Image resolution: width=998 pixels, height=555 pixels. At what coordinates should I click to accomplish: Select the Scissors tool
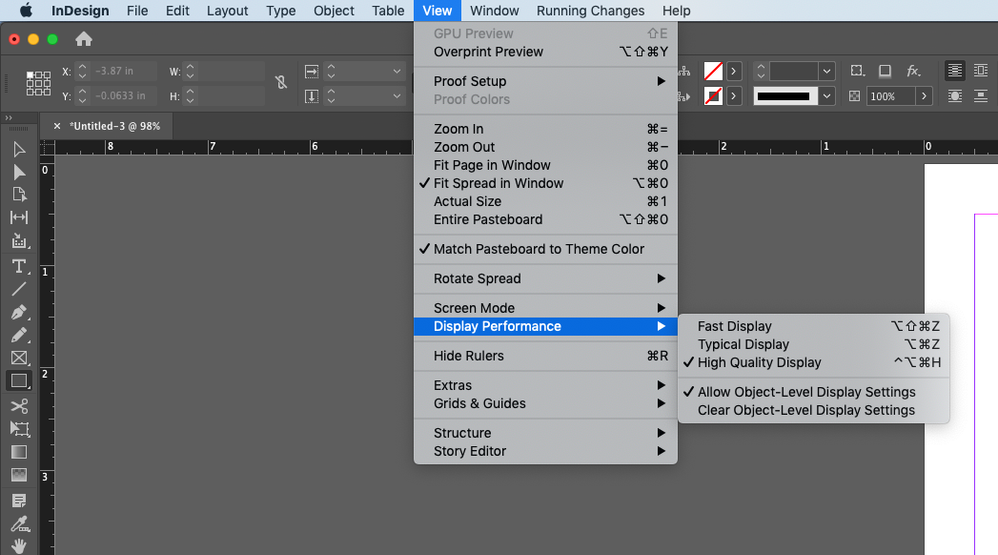coord(19,405)
